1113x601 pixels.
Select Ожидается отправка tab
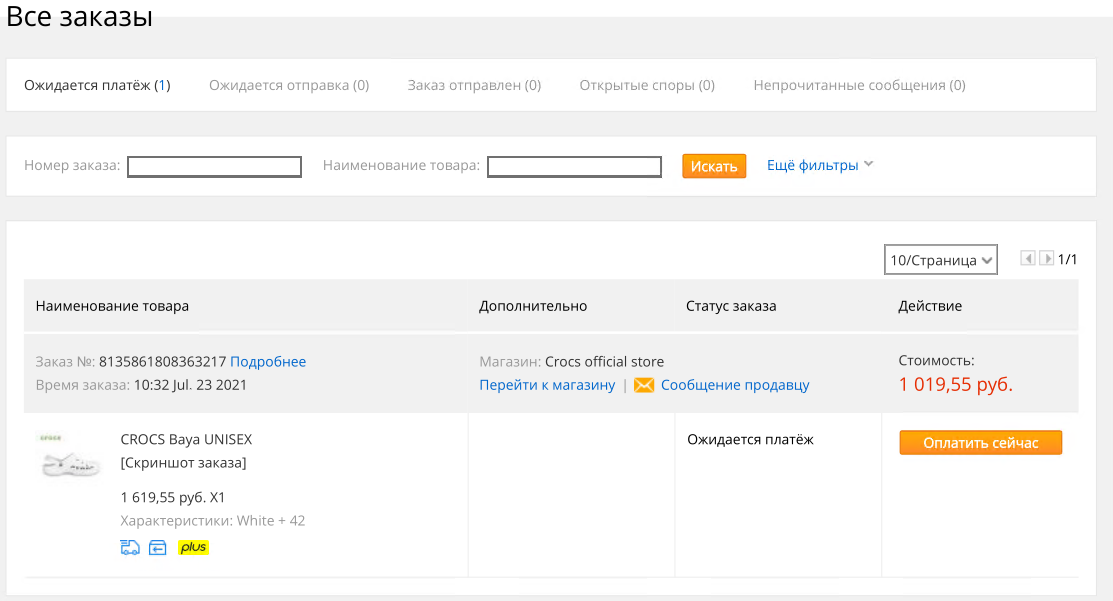pos(289,85)
